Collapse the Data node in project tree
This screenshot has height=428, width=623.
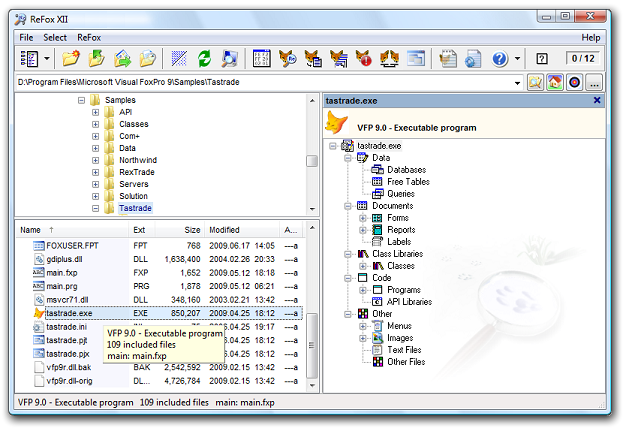click(348, 158)
